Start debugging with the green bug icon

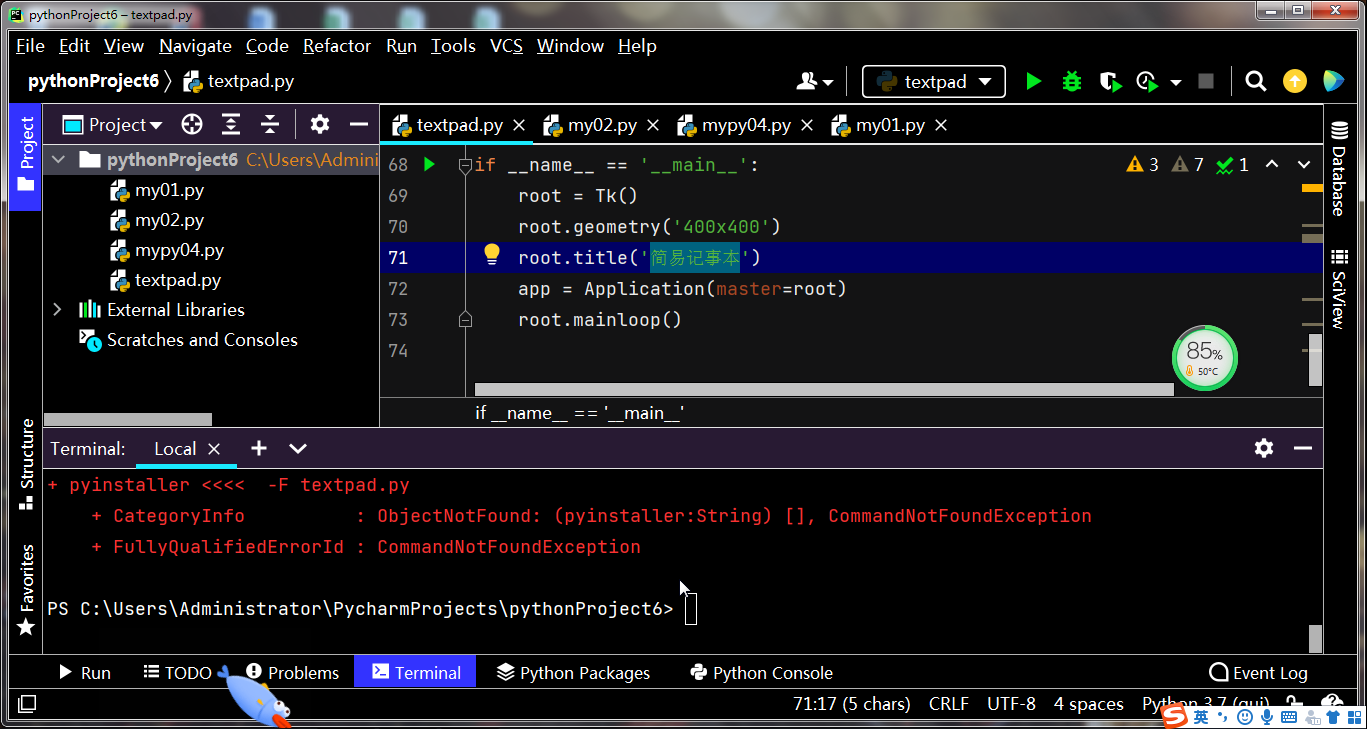pos(1072,81)
